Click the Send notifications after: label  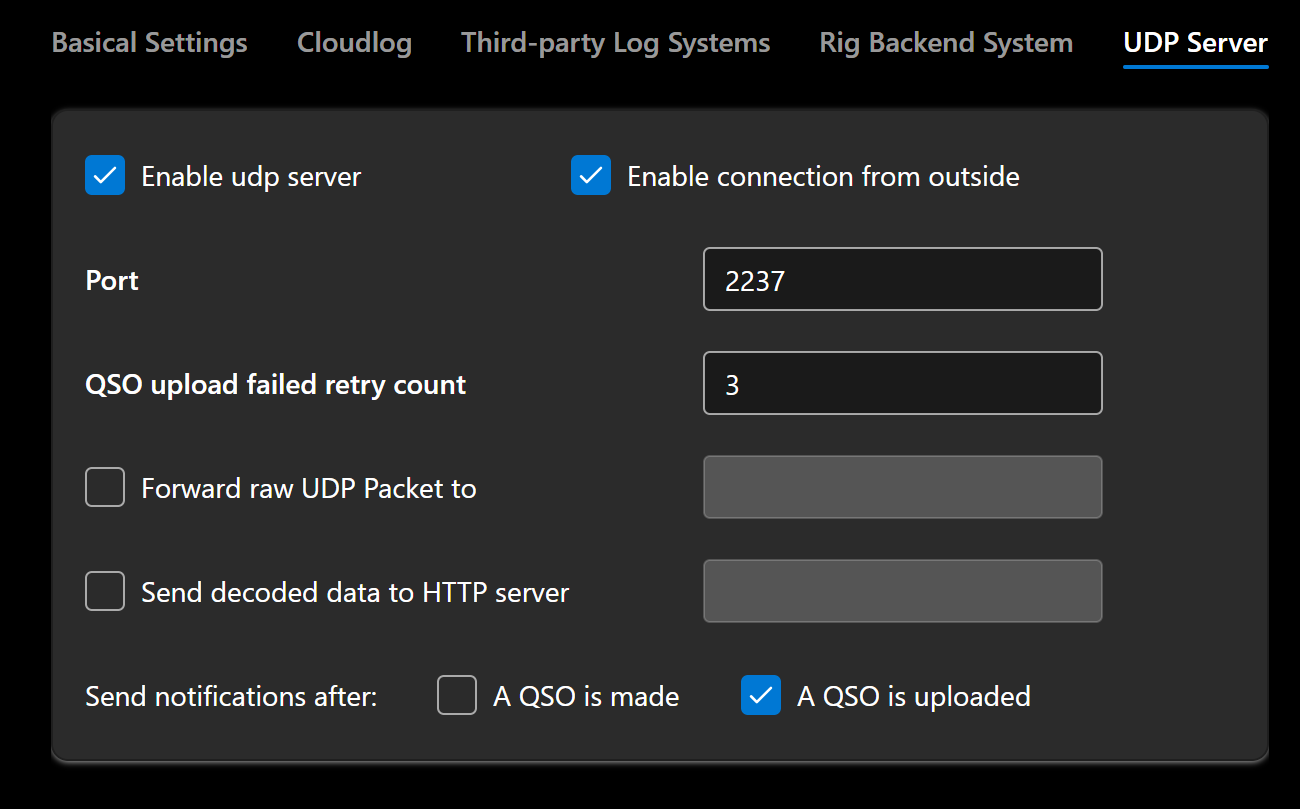click(x=231, y=696)
